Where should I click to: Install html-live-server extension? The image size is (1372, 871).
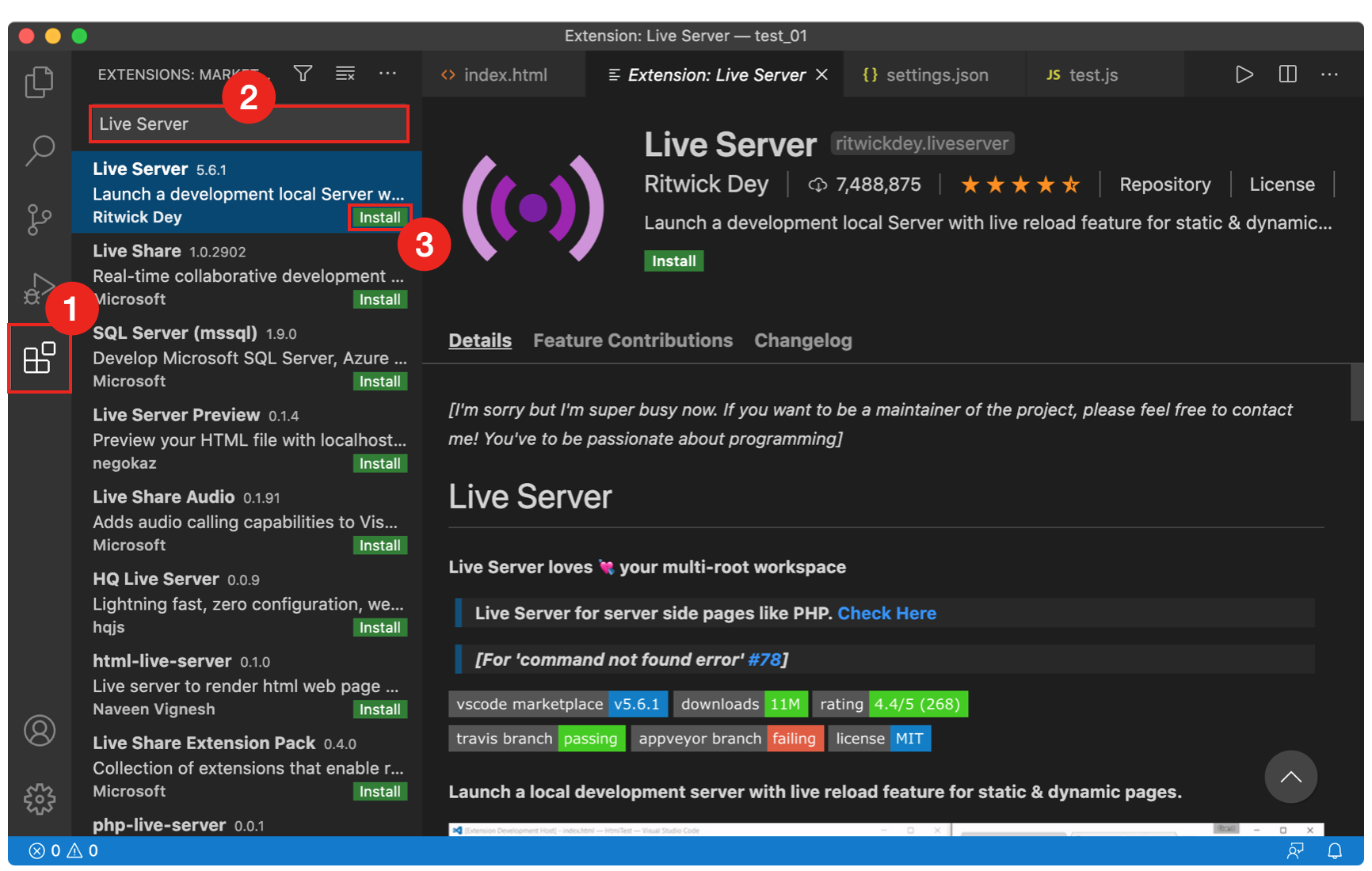379,709
